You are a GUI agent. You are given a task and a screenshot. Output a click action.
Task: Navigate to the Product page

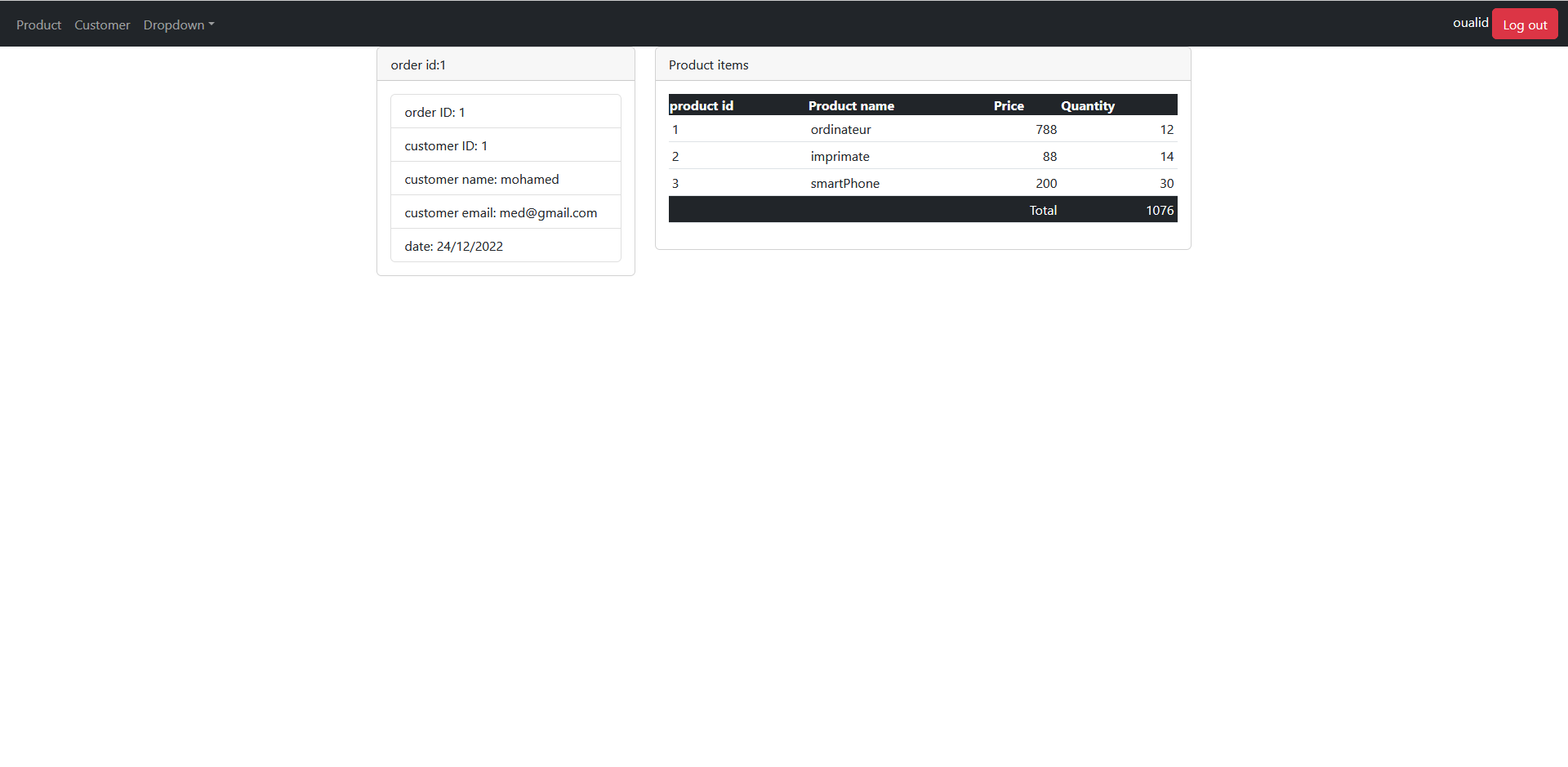click(38, 25)
